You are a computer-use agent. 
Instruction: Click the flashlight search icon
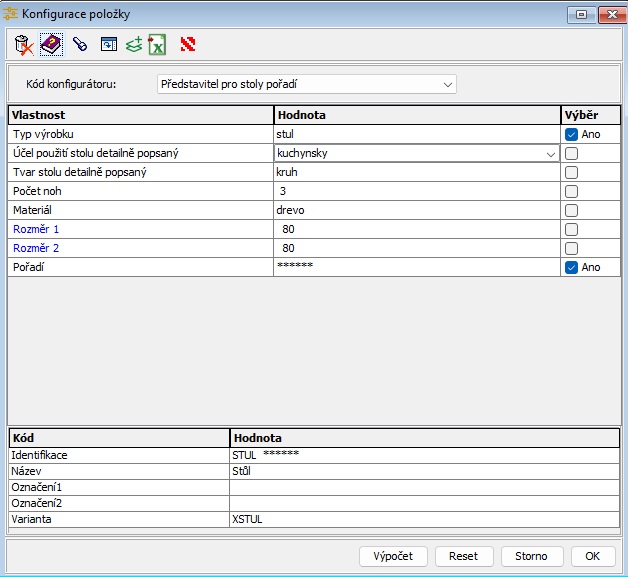(79, 44)
